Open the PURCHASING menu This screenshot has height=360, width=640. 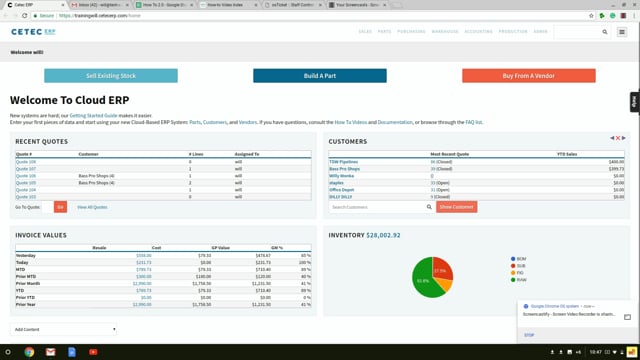point(411,31)
